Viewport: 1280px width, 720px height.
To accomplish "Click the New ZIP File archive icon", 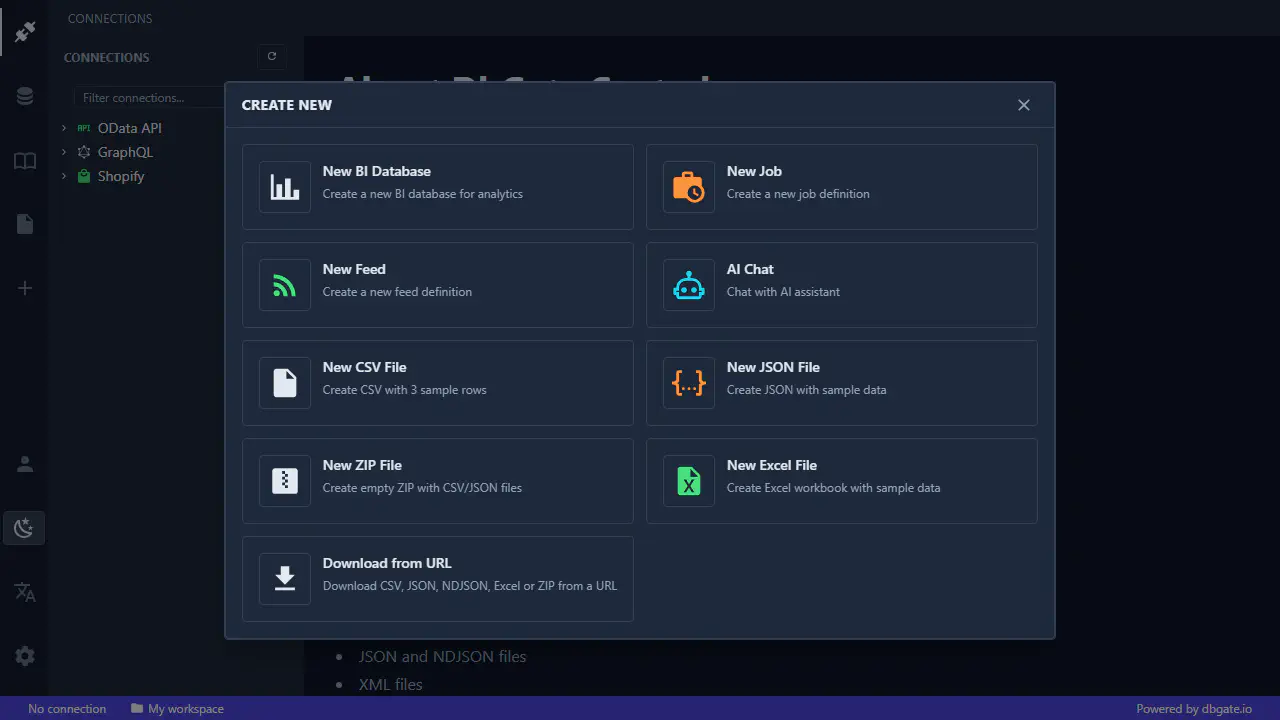I will [x=285, y=481].
